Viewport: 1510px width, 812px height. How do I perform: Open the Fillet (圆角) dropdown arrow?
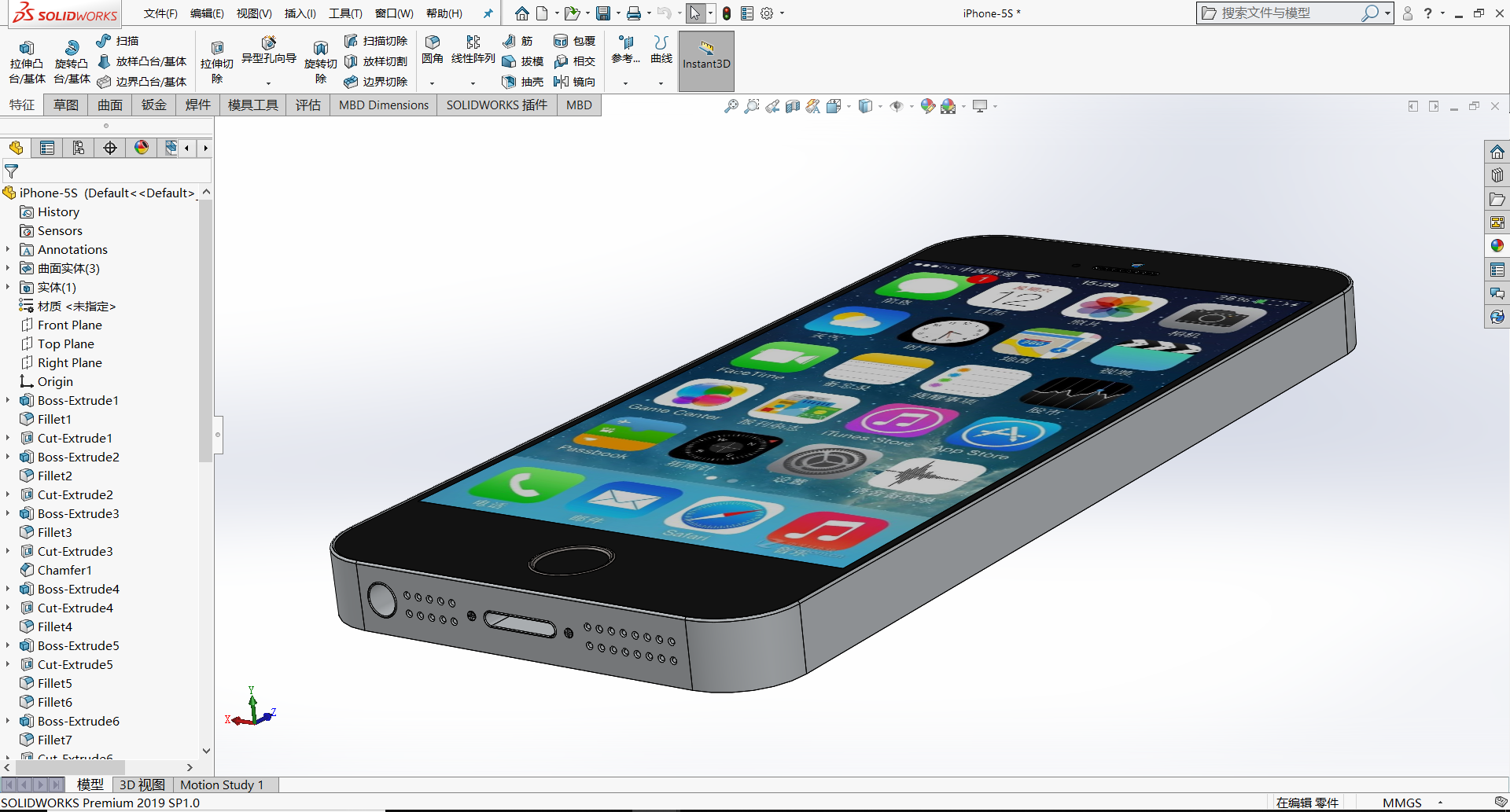pyautogui.click(x=432, y=83)
